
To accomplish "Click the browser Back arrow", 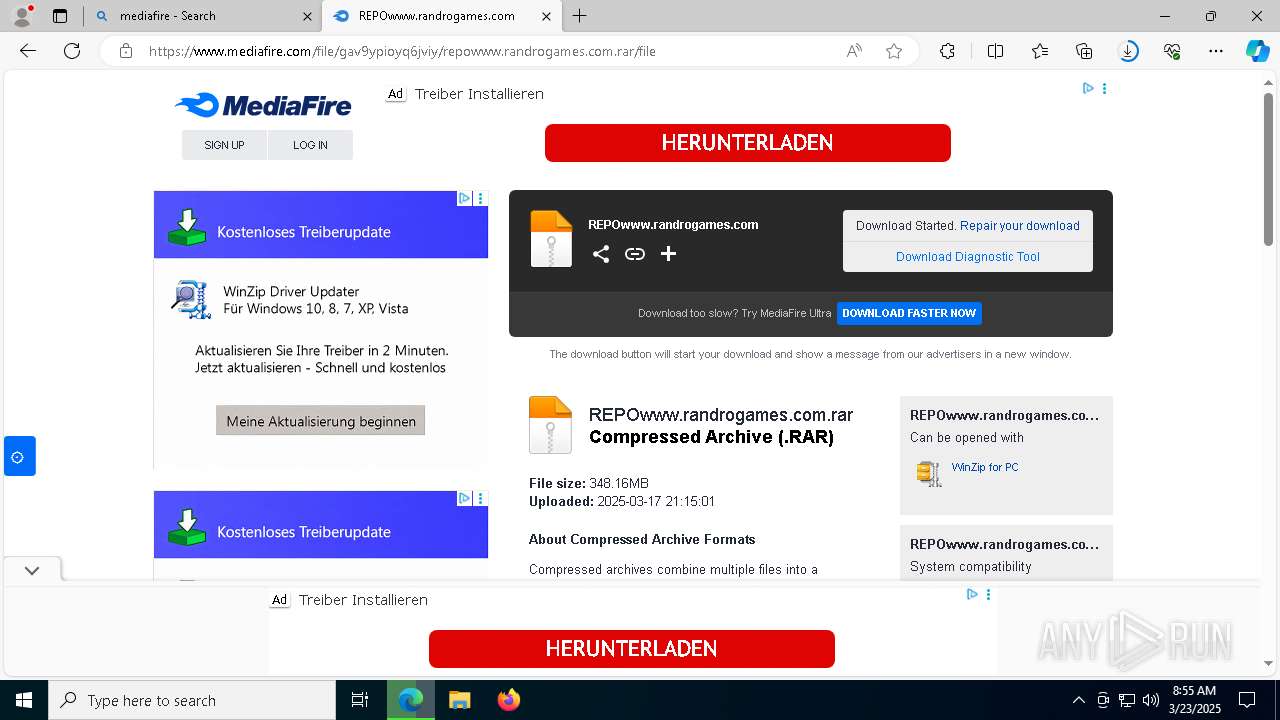I will click(28, 51).
